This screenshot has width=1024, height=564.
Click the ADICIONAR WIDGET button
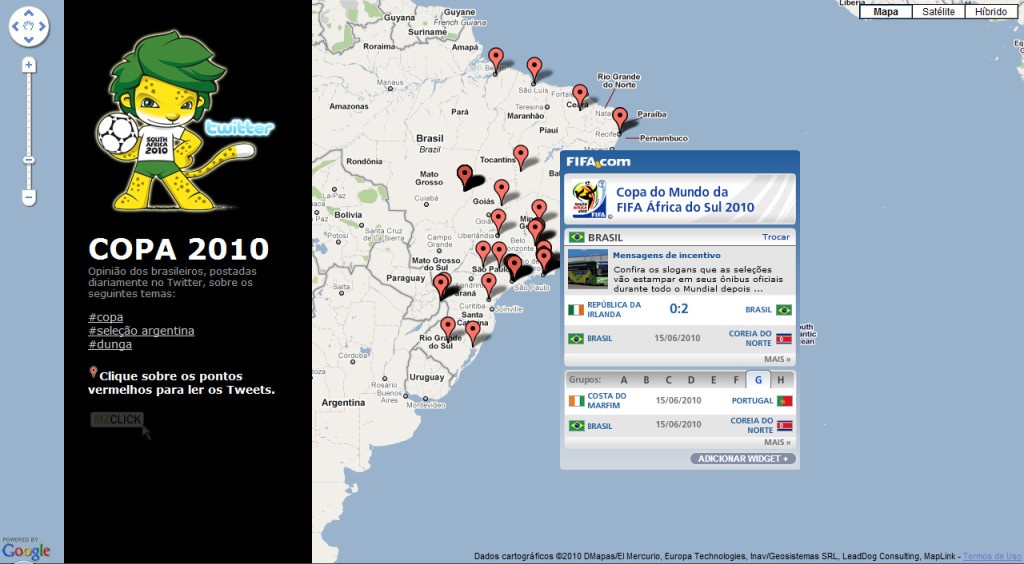pos(743,459)
